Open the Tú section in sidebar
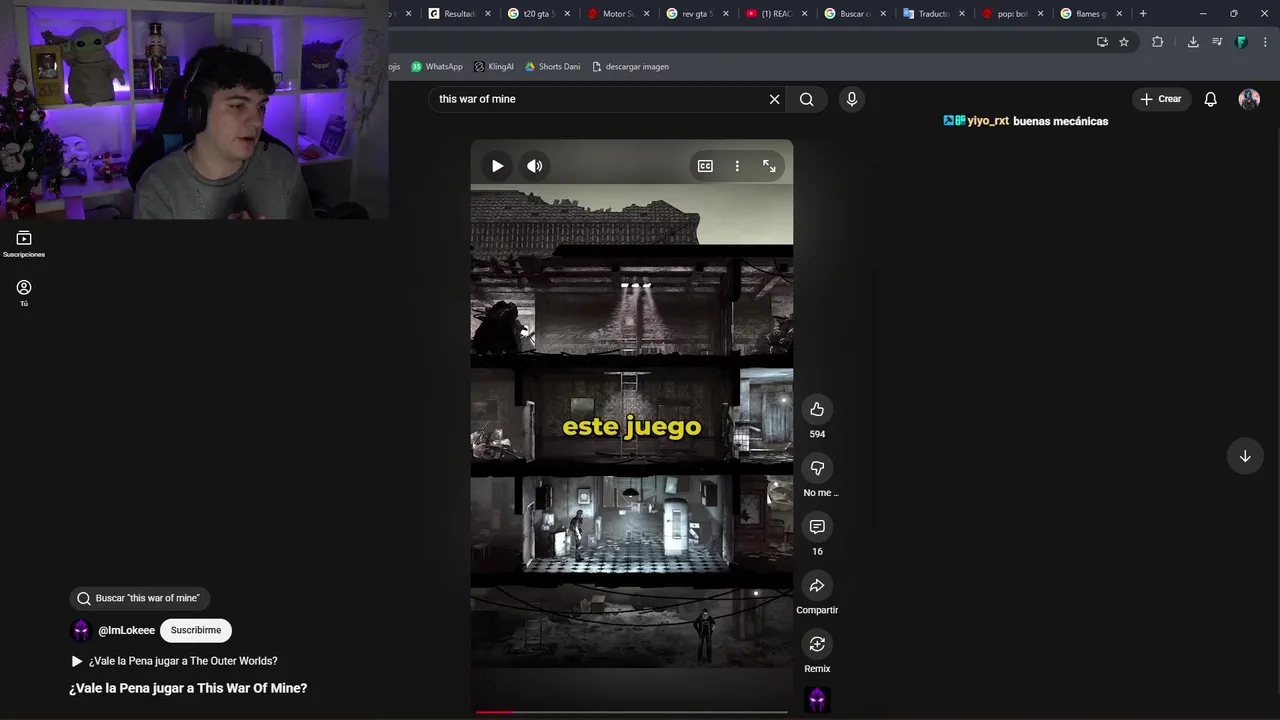This screenshot has height=720, width=1280. tap(24, 293)
